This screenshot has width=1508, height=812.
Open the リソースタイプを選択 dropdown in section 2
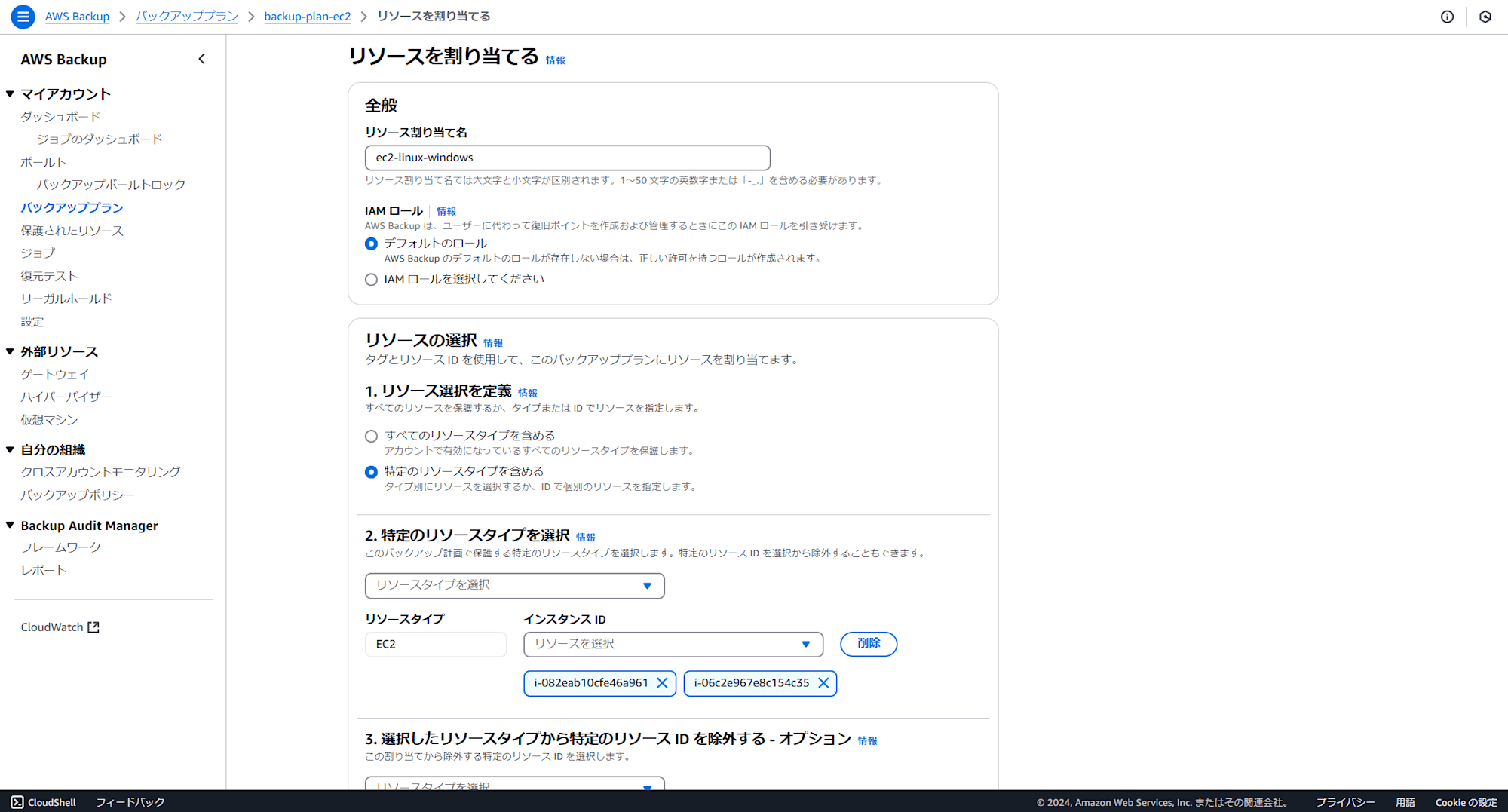click(514, 586)
